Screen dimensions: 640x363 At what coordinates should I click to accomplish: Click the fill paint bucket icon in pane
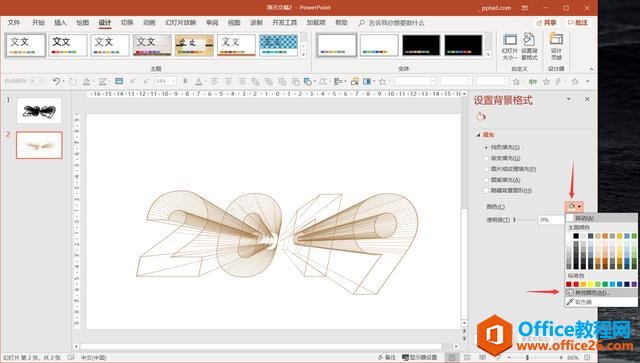481,117
